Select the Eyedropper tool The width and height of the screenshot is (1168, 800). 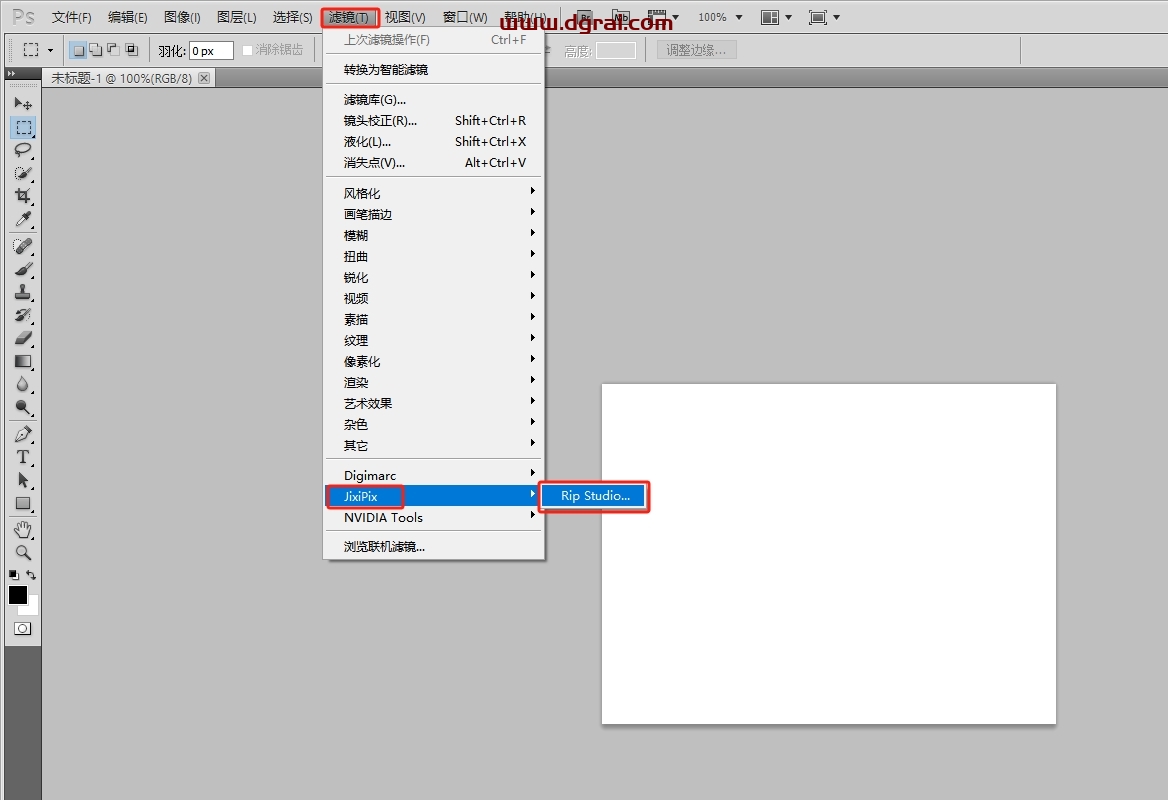click(x=23, y=219)
